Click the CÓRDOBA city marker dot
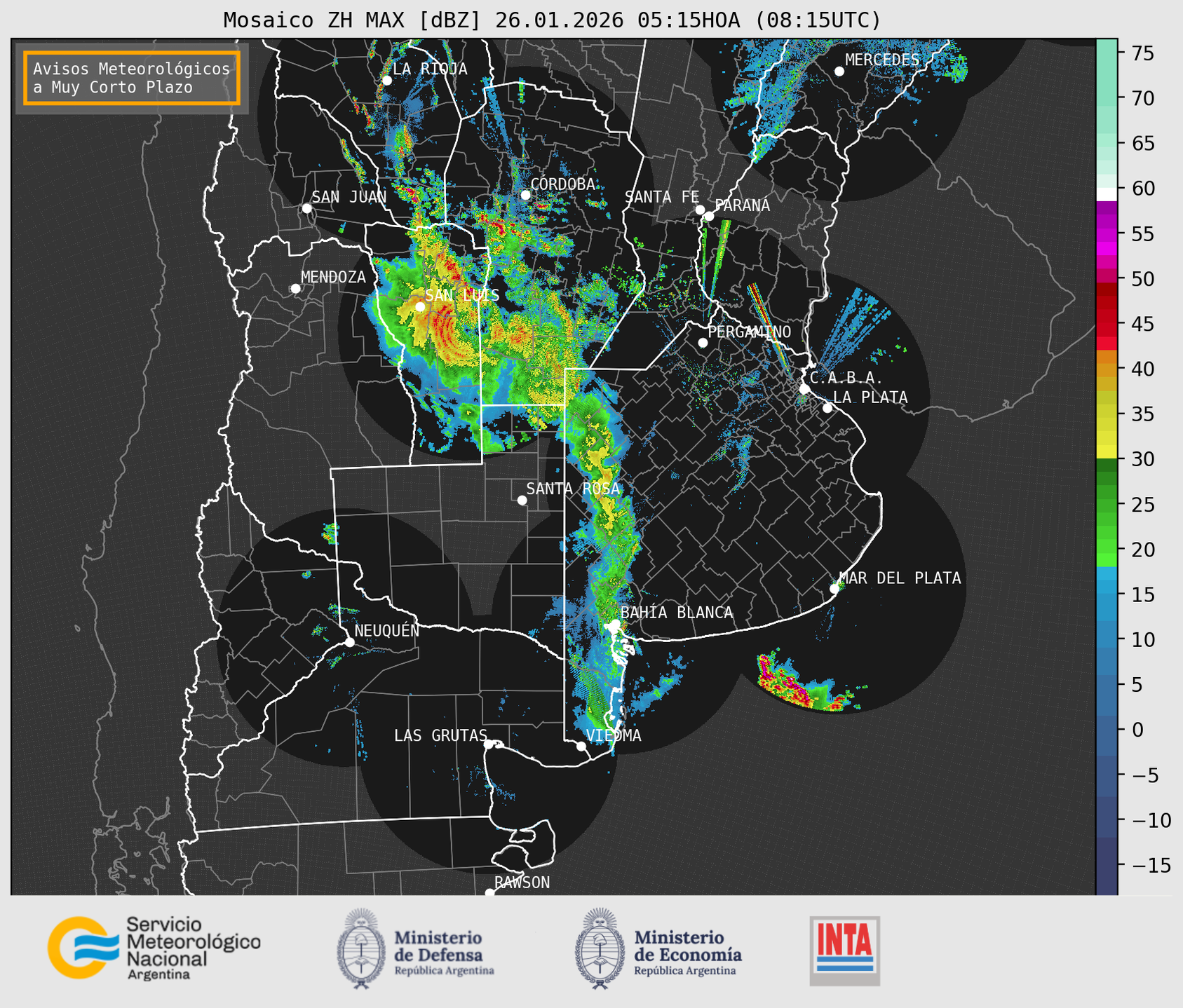 (x=525, y=195)
